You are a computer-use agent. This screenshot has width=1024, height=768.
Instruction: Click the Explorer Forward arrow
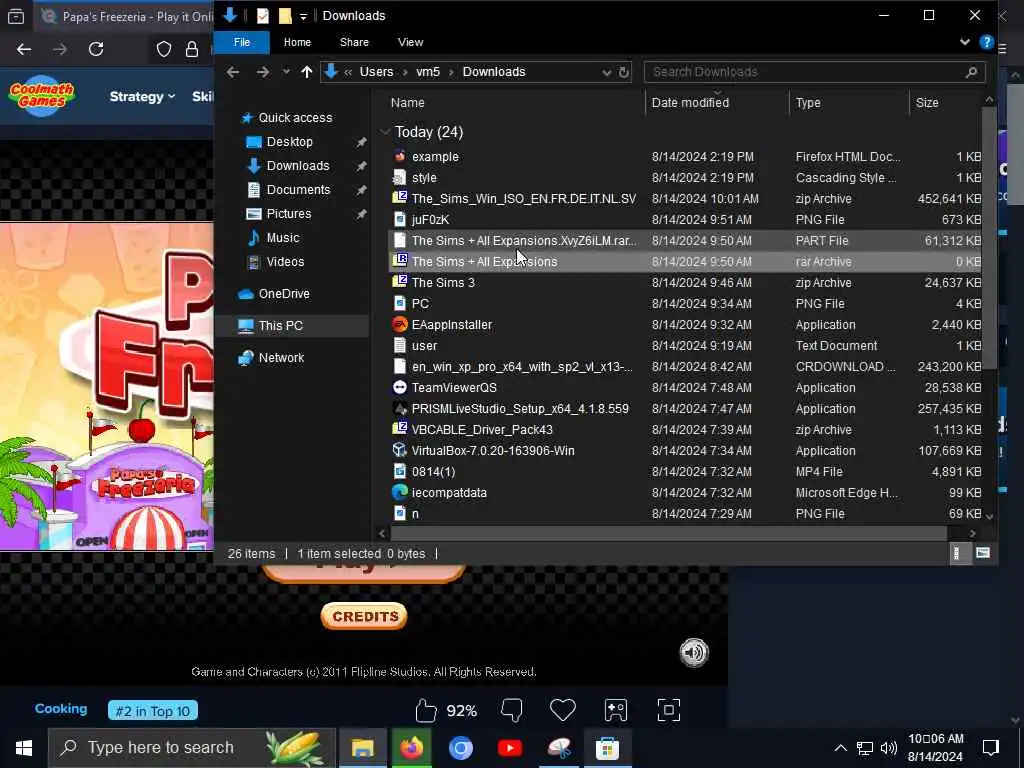click(263, 72)
